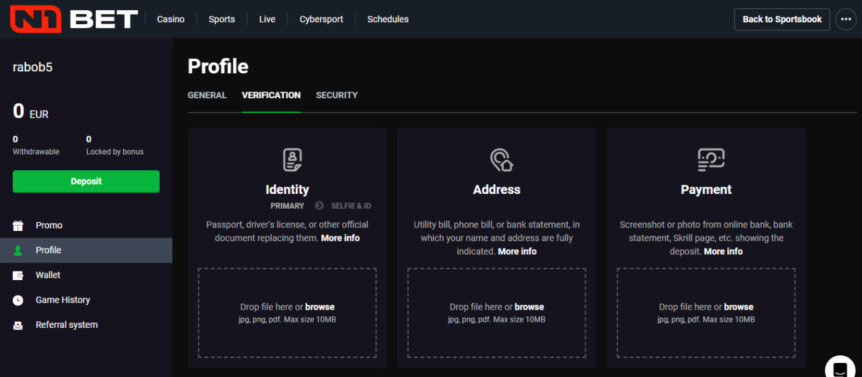Click Back to Sportsbook button

click(x=782, y=19)
